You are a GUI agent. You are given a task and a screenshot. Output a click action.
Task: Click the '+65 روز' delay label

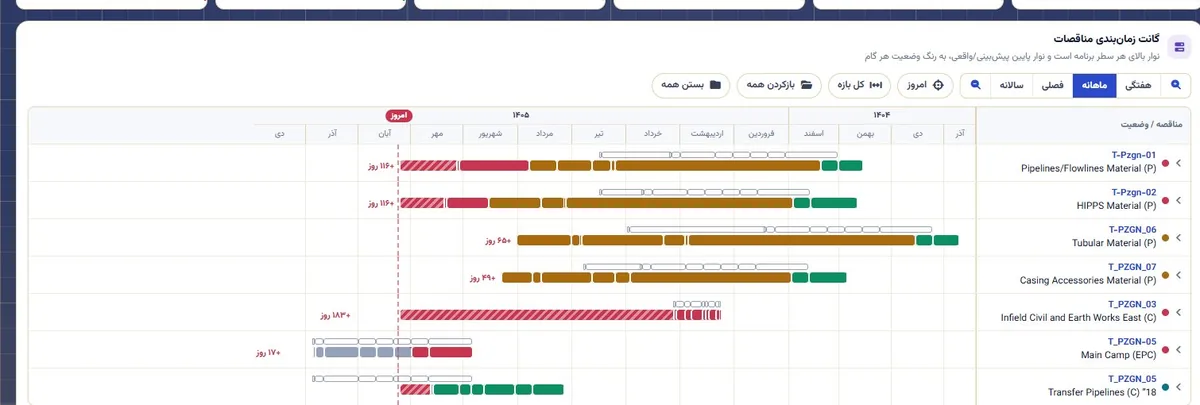click(x=498, y=240)
